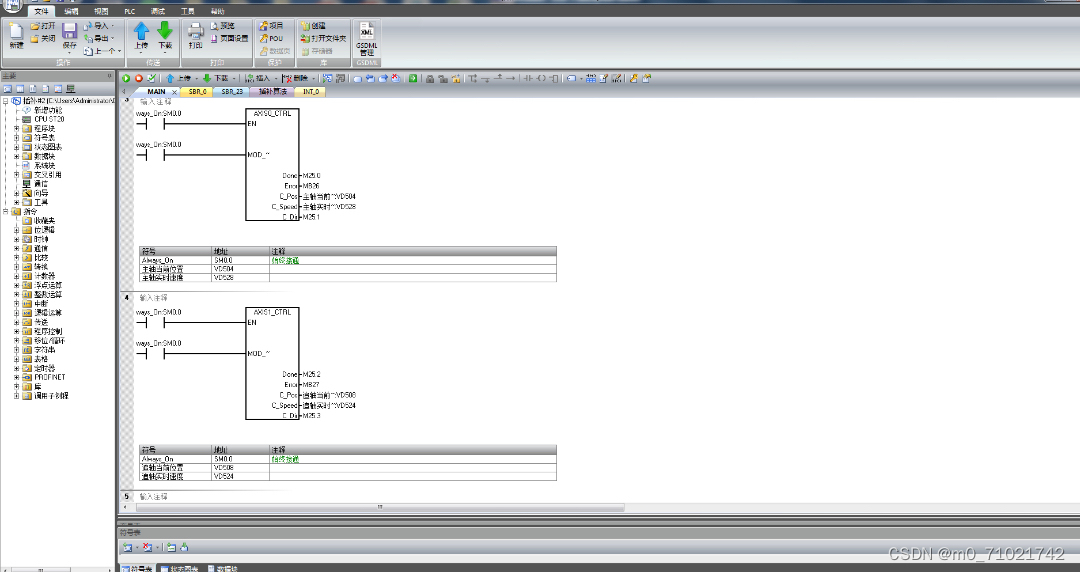Click the 项目 (Project) protection button
Viewport: 1080px width, 572px height.
point(271,25)
